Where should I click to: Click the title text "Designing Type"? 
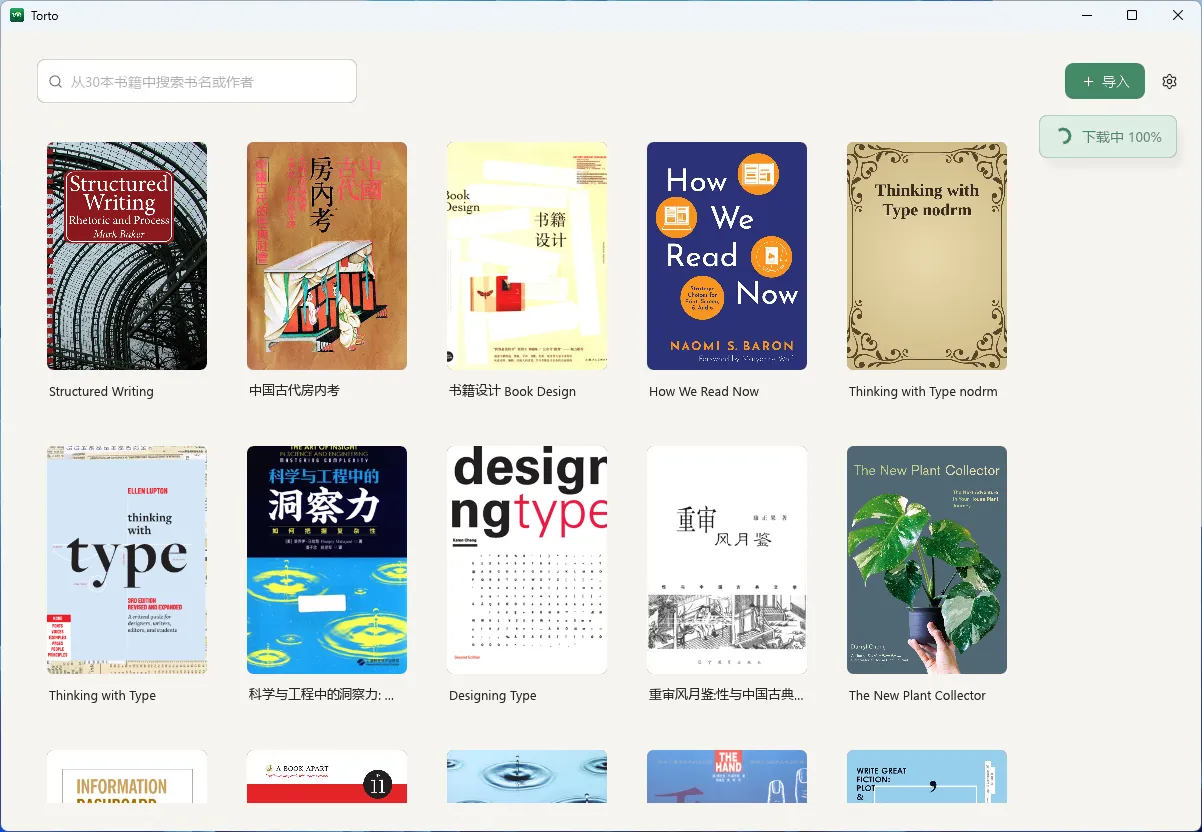pyautogui.click(x=493, y=696)
